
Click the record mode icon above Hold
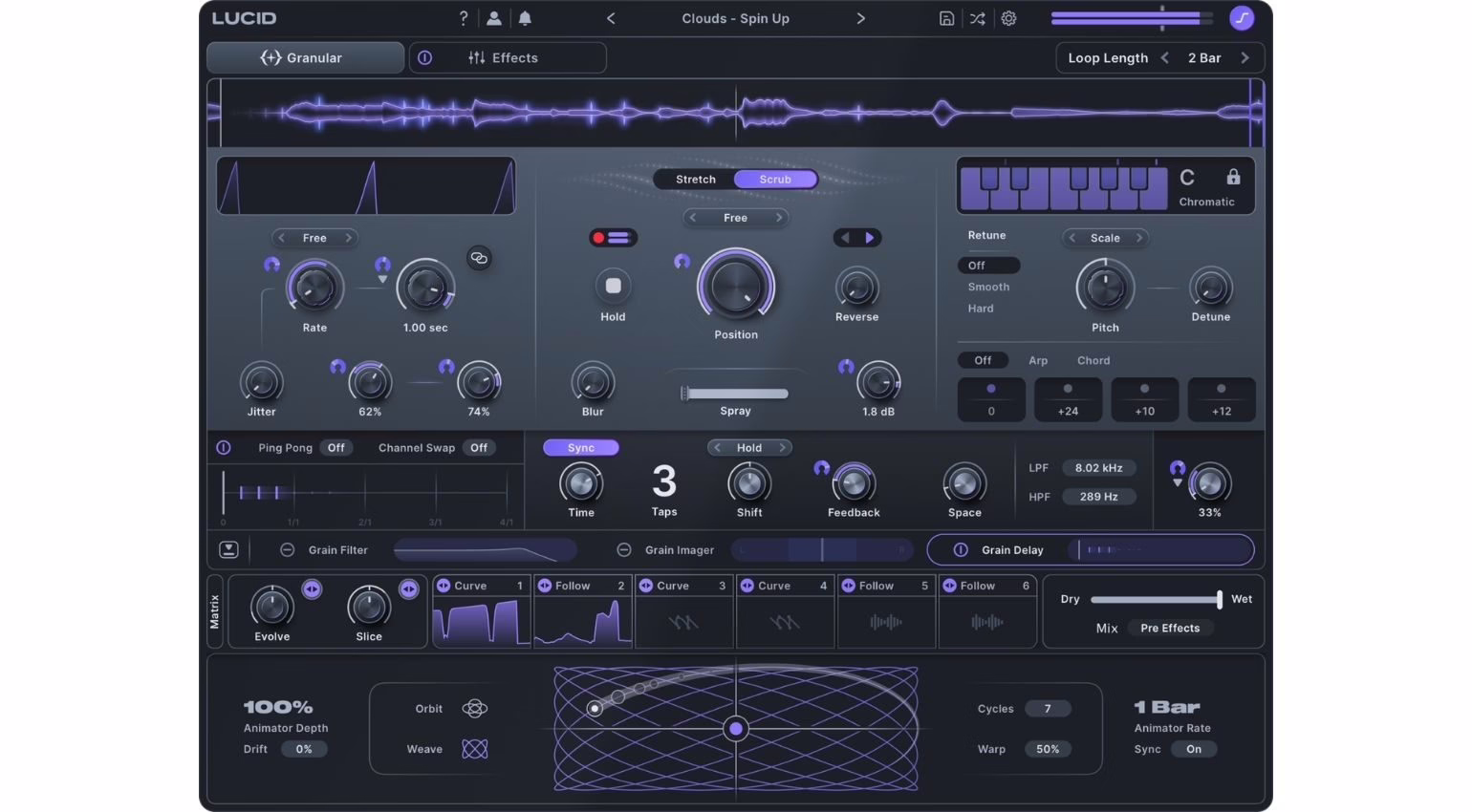coord(613,238)
